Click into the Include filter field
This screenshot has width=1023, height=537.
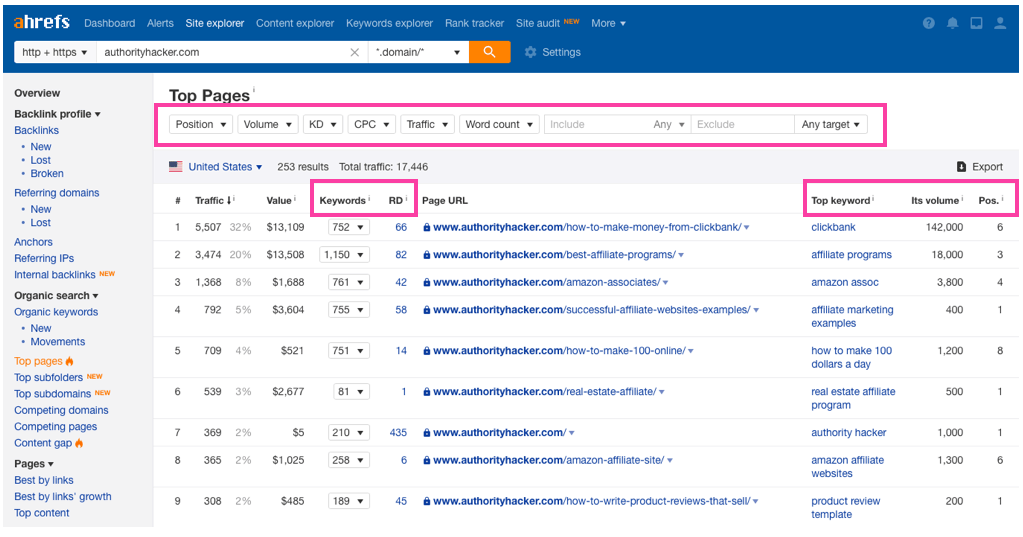(596, 124)
